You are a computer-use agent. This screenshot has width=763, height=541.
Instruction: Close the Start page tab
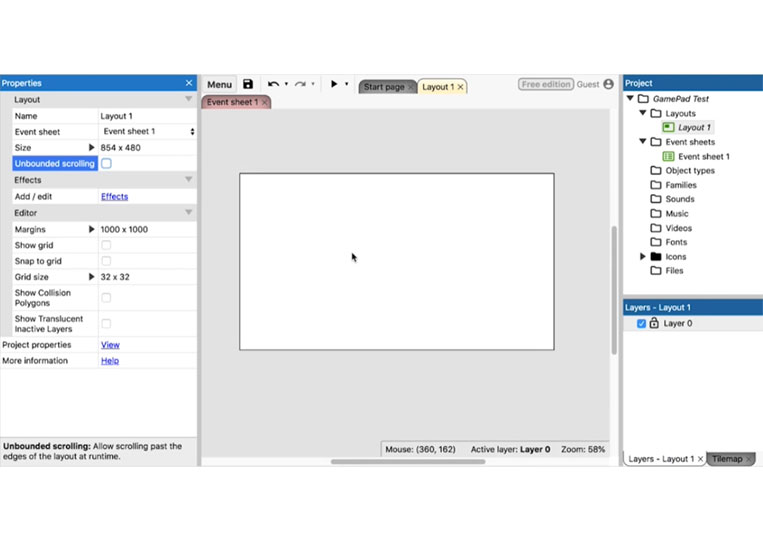(x=410, y=87)
